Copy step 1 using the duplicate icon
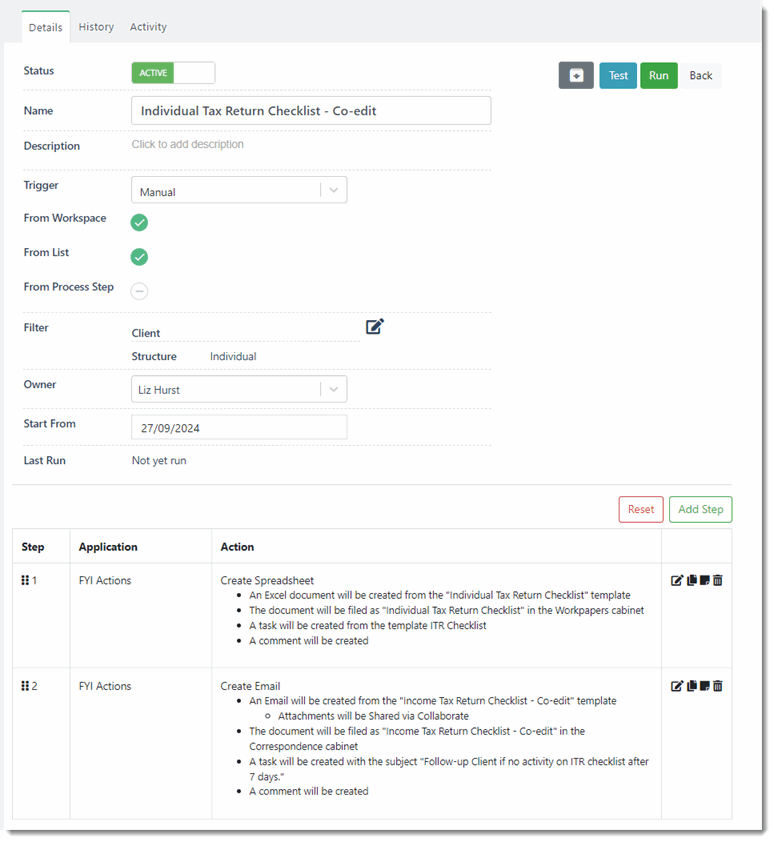 tap(691, 580)
